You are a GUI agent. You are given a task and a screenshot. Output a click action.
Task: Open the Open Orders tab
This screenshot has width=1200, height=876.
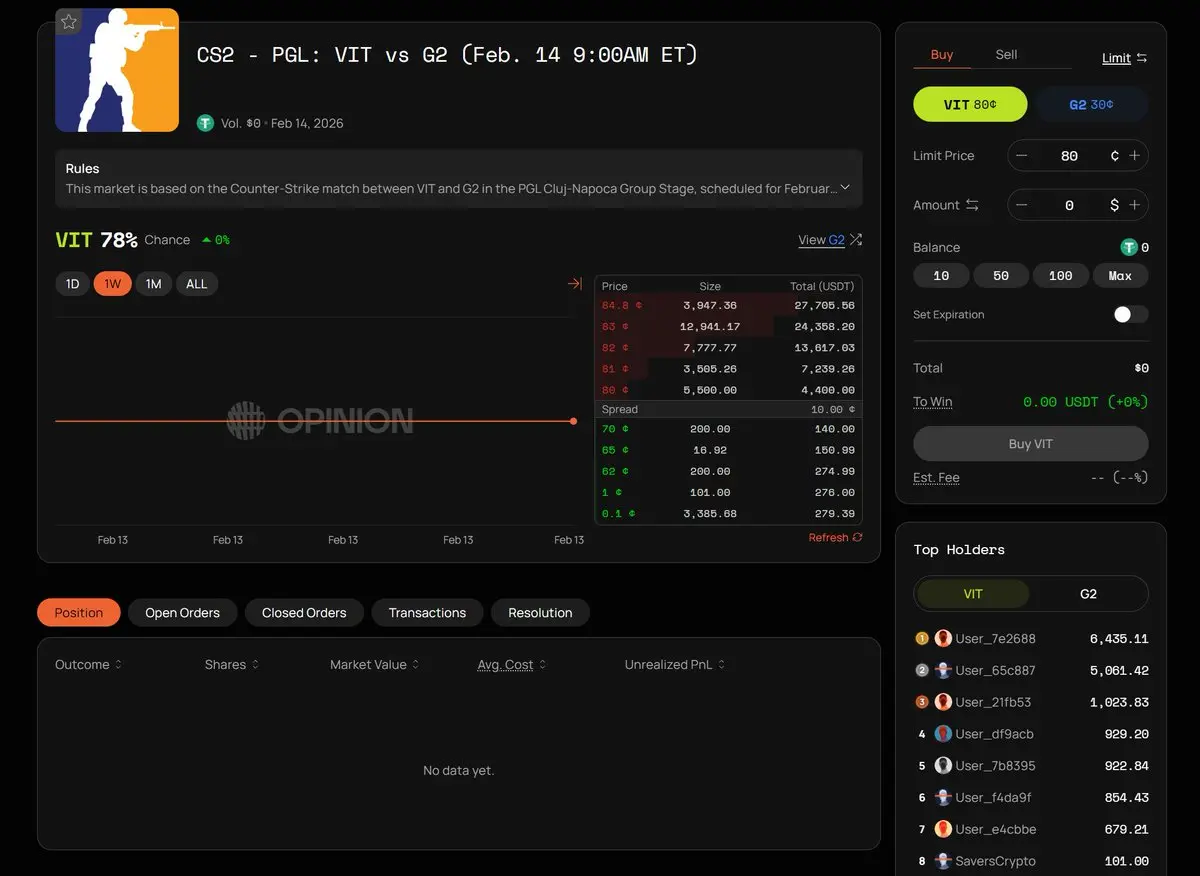click(182, 613)
